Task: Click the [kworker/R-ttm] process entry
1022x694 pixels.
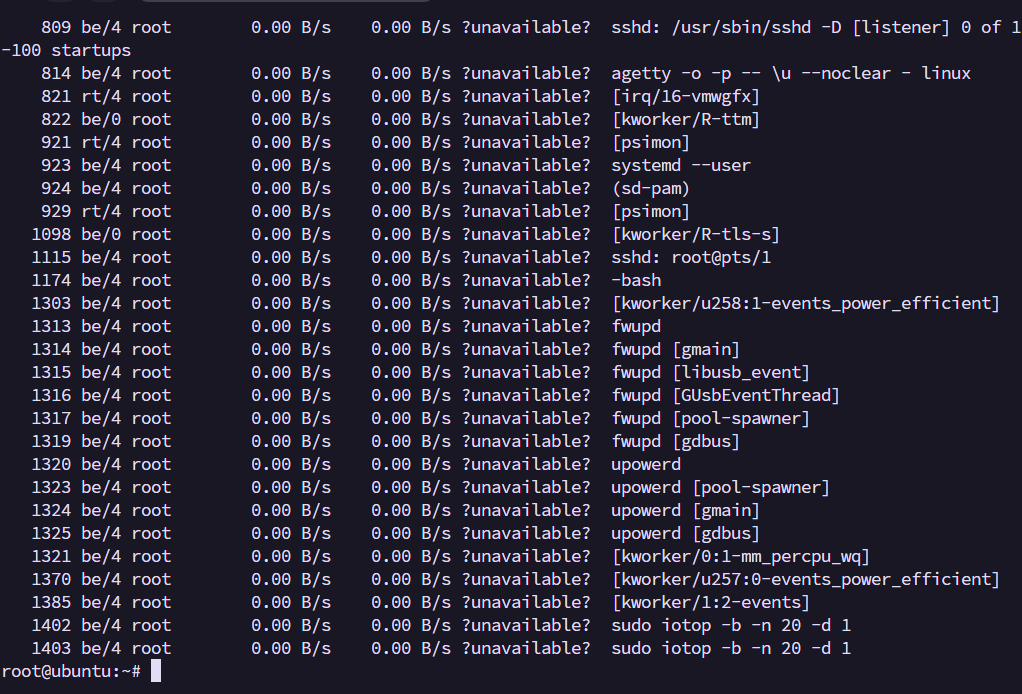Action: tap(685, 119)
